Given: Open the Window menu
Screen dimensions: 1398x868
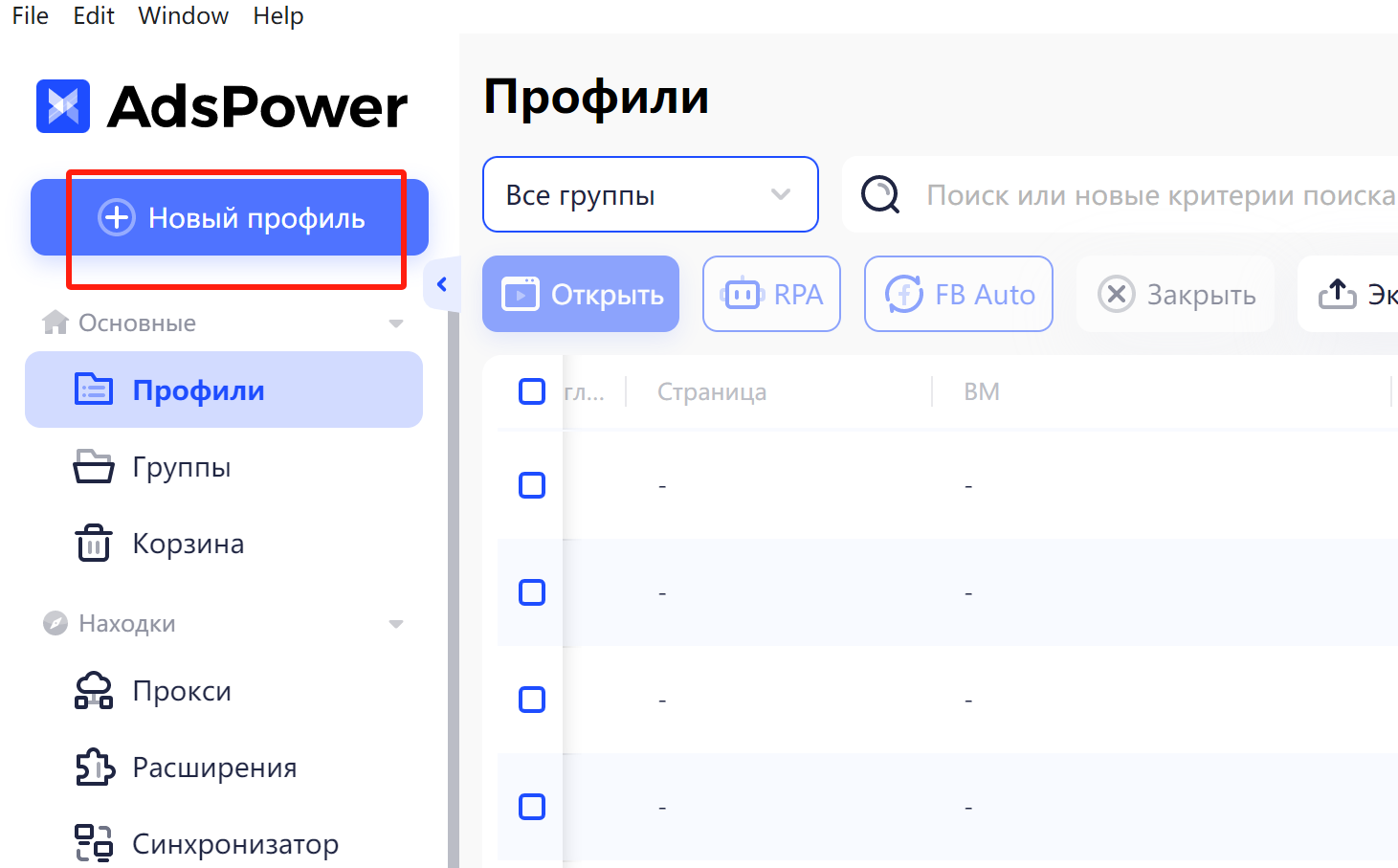Looking at the screenshot, I should (184, 16).
